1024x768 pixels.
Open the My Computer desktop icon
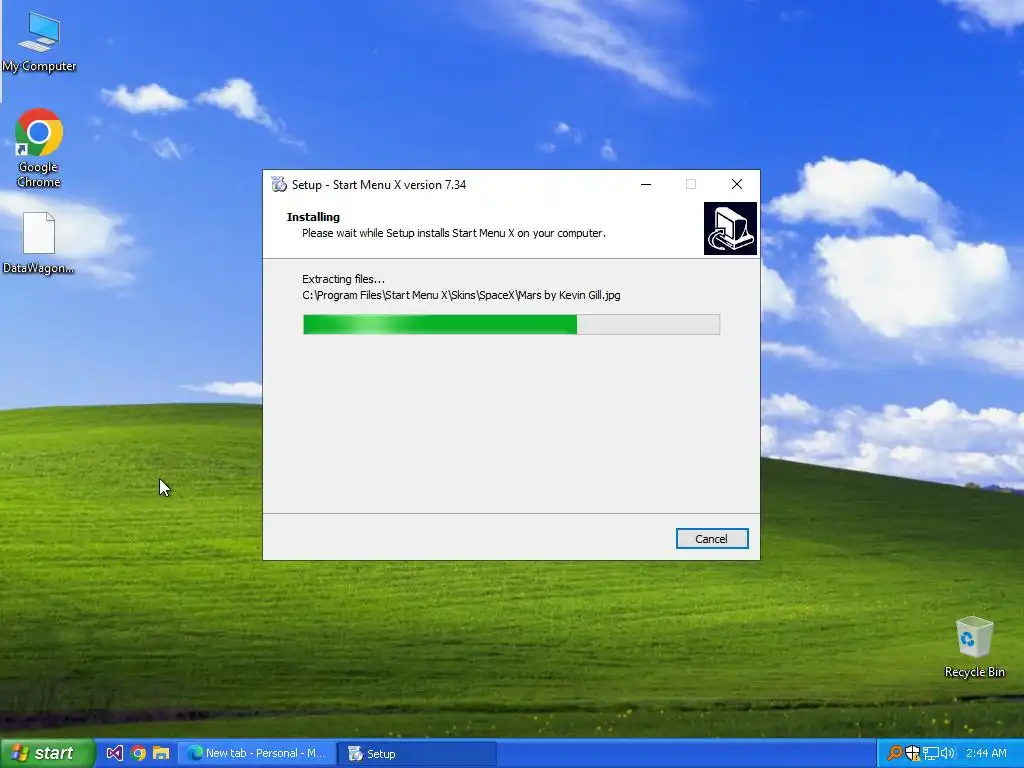[39, 41]
